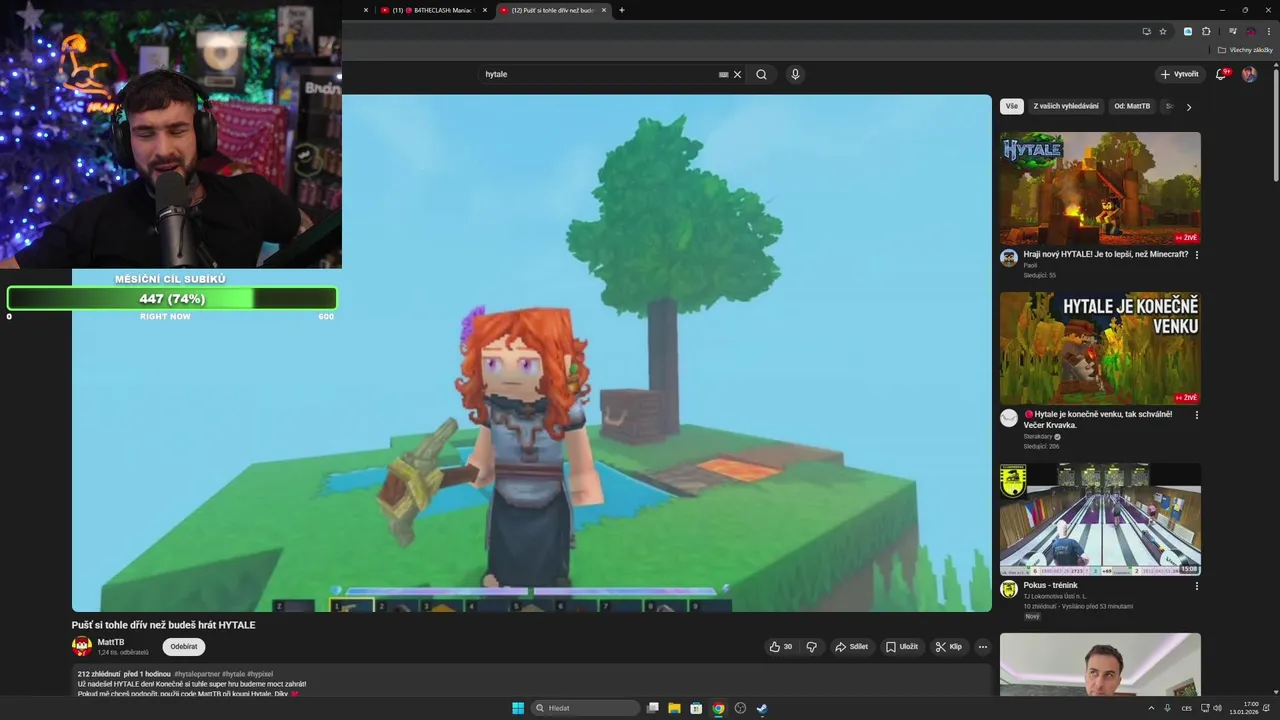This screenshot has width=1280, height=720.
Task: Open Chrome three-dot menu
Action: [x=1269, y=31]
